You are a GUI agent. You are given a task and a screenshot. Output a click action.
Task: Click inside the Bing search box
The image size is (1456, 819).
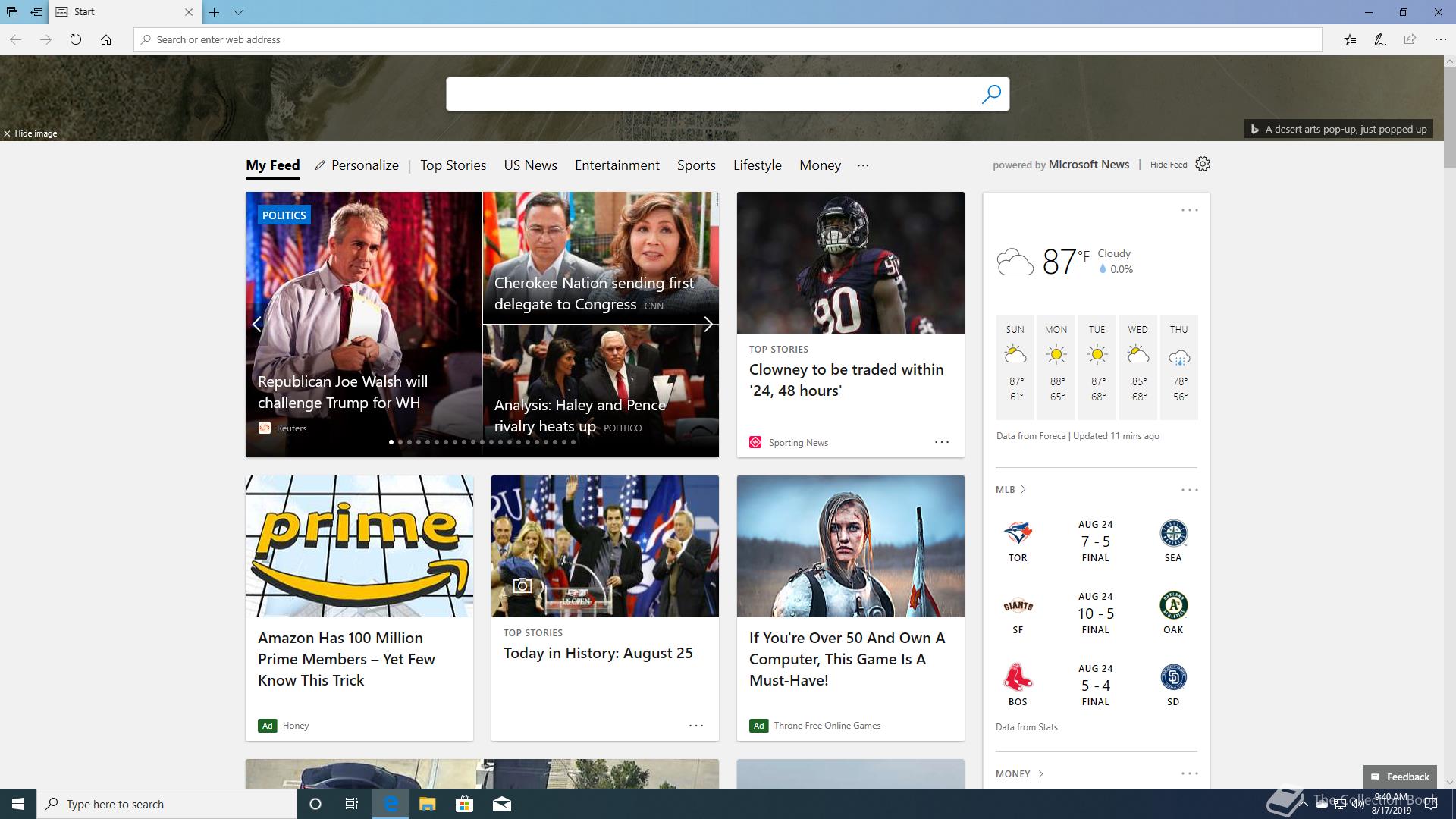[x=713, y=94]
